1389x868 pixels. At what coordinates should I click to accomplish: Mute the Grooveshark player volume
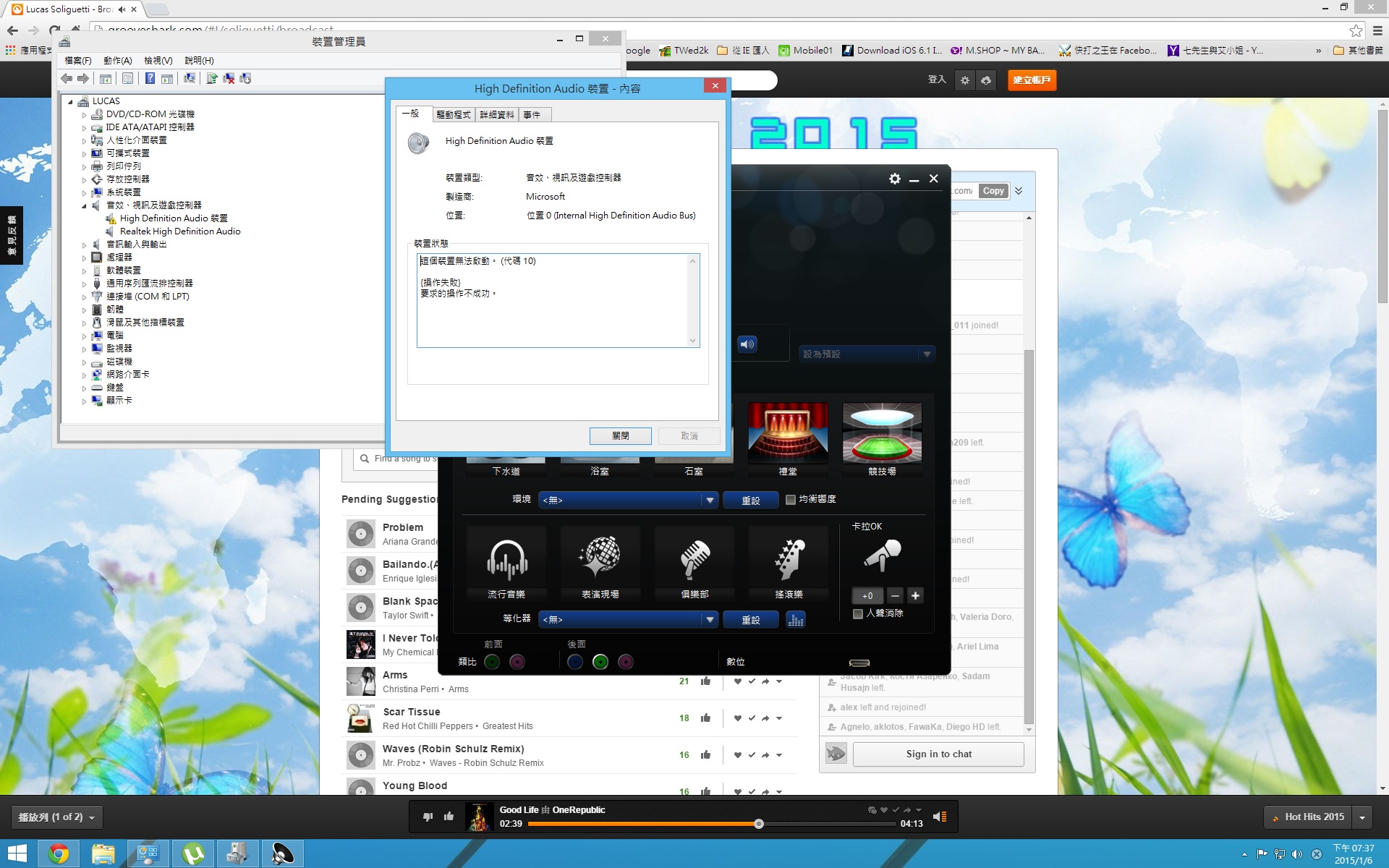940,817
